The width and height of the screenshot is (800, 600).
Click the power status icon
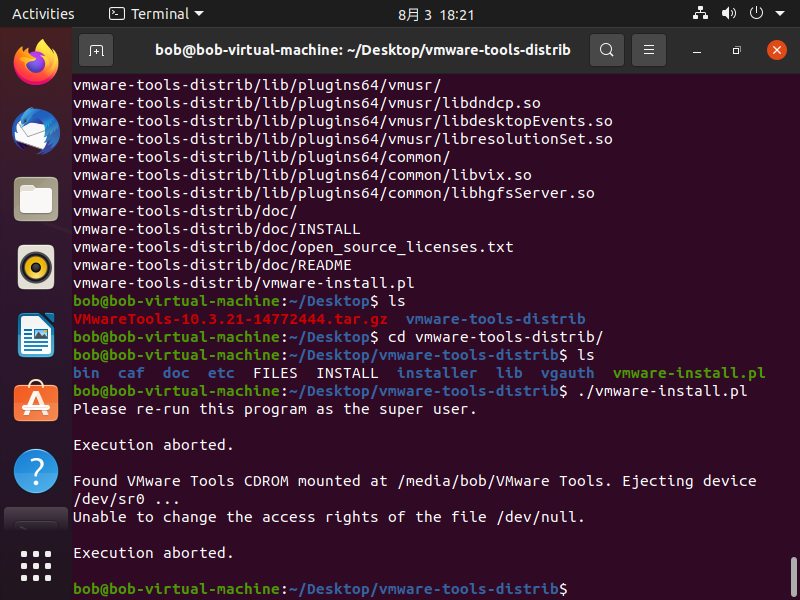click(x=755, y=14)
